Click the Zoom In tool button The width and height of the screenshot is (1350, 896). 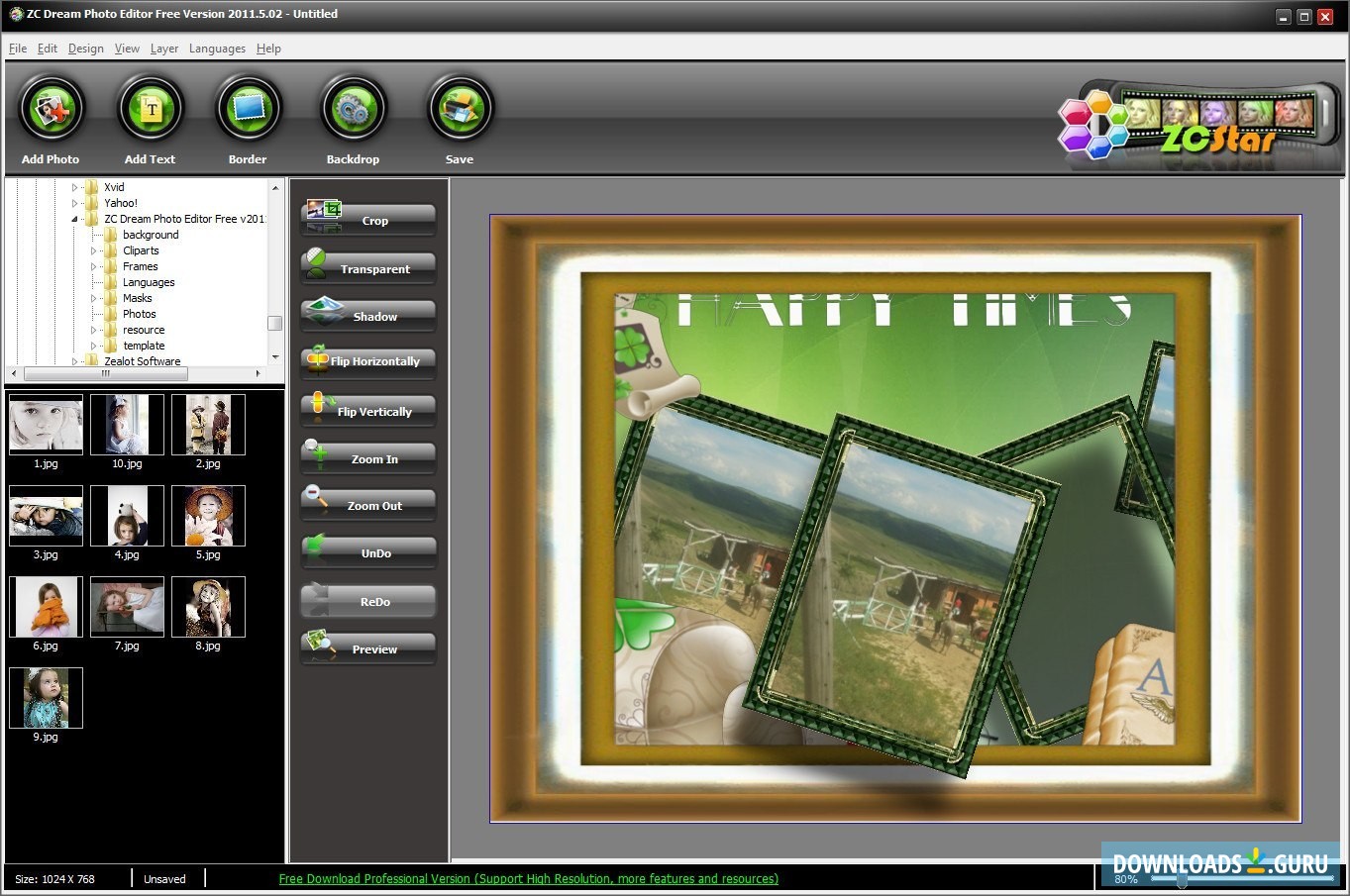(x=368, y=457)
